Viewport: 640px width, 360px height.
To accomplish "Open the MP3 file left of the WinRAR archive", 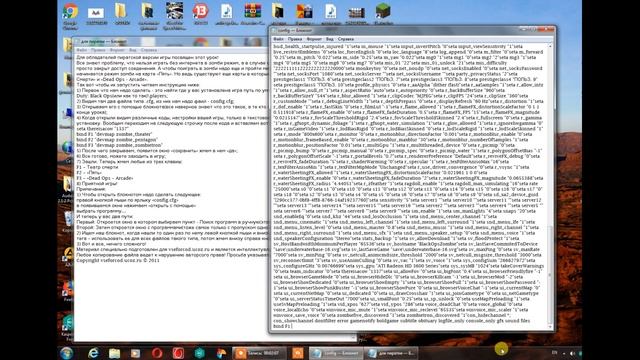I will pos(226,11).
